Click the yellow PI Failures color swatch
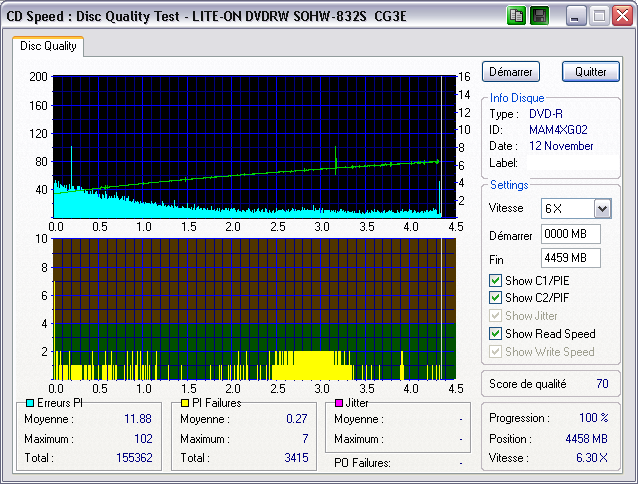638x484 pixels. click(x=185, y=403)
